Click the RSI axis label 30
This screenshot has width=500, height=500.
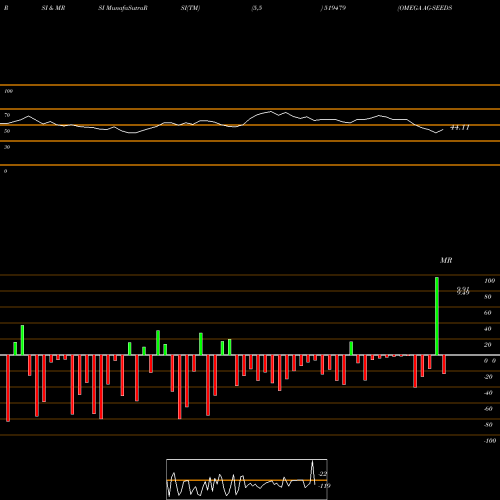[7, 147]
